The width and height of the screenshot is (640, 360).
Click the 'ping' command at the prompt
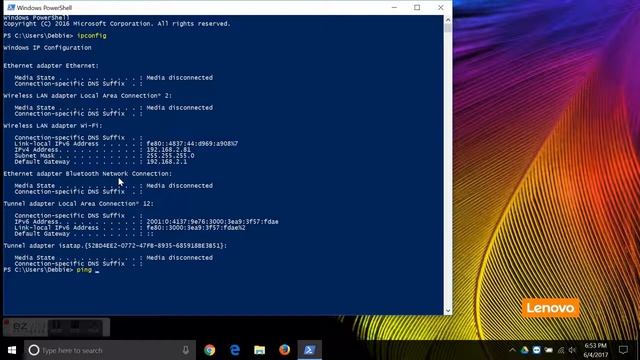tap(84, 270)
